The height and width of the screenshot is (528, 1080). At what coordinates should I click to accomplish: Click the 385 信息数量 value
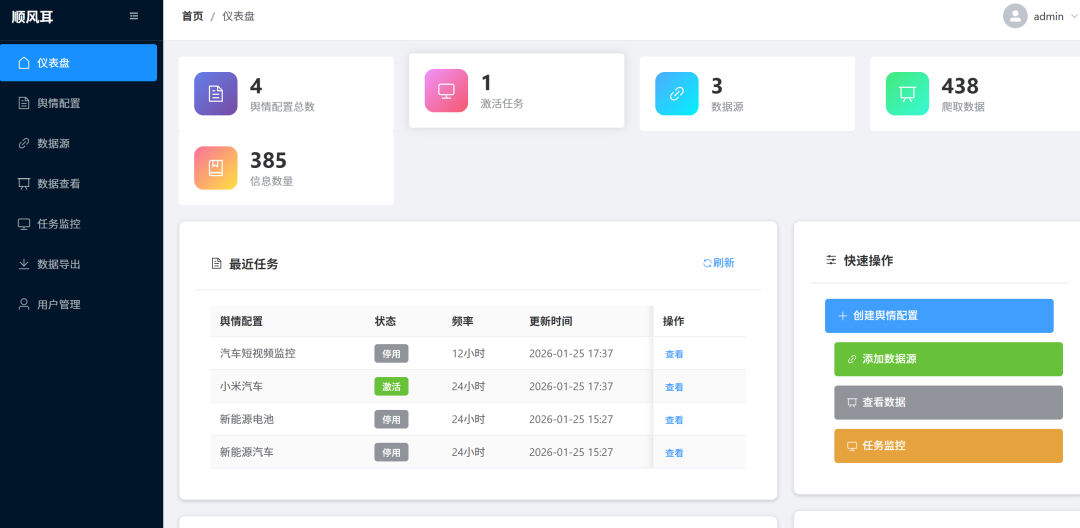pos(268,160)
